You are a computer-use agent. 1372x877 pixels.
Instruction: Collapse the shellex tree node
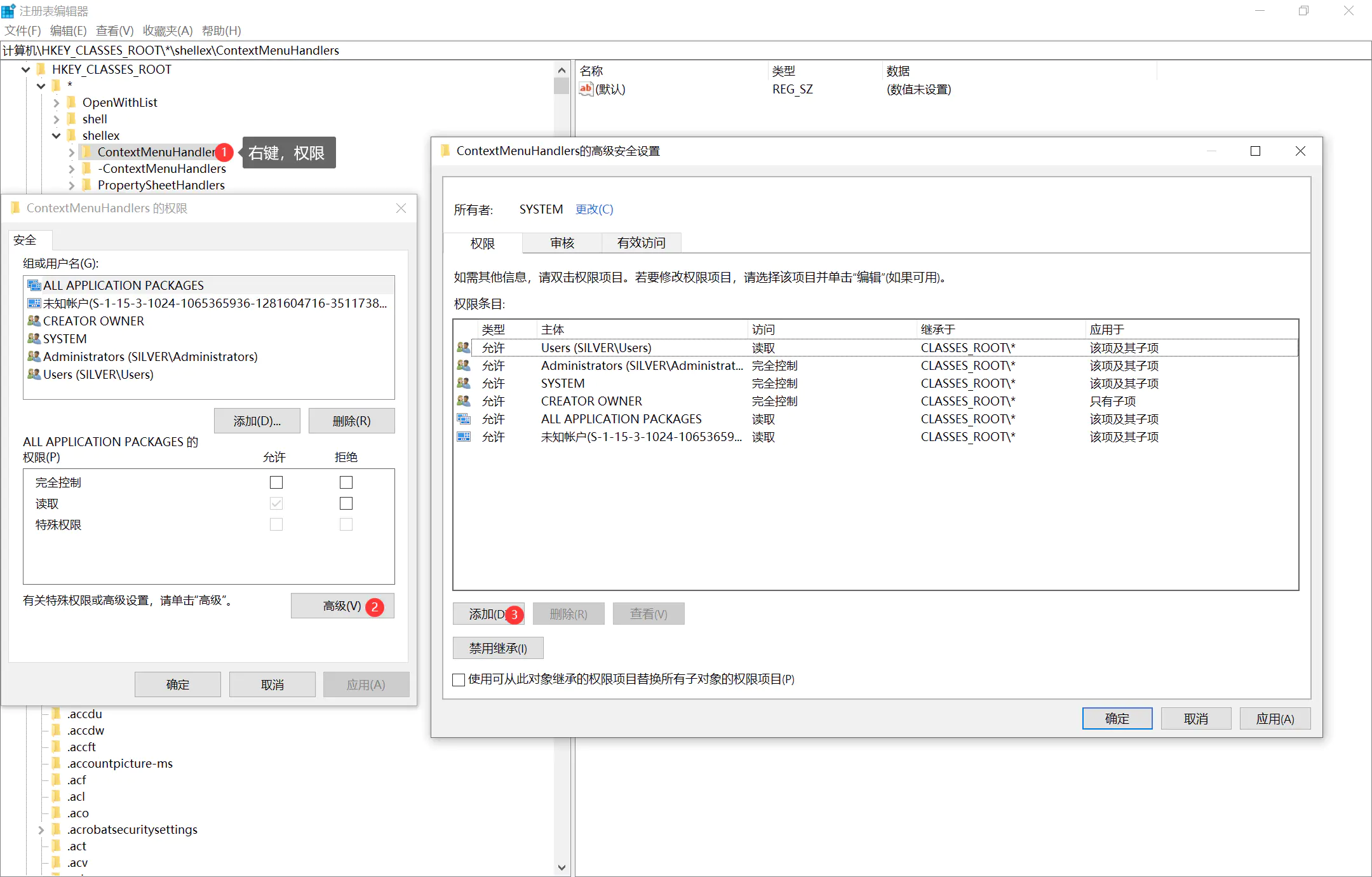click(x=57, y=135)
